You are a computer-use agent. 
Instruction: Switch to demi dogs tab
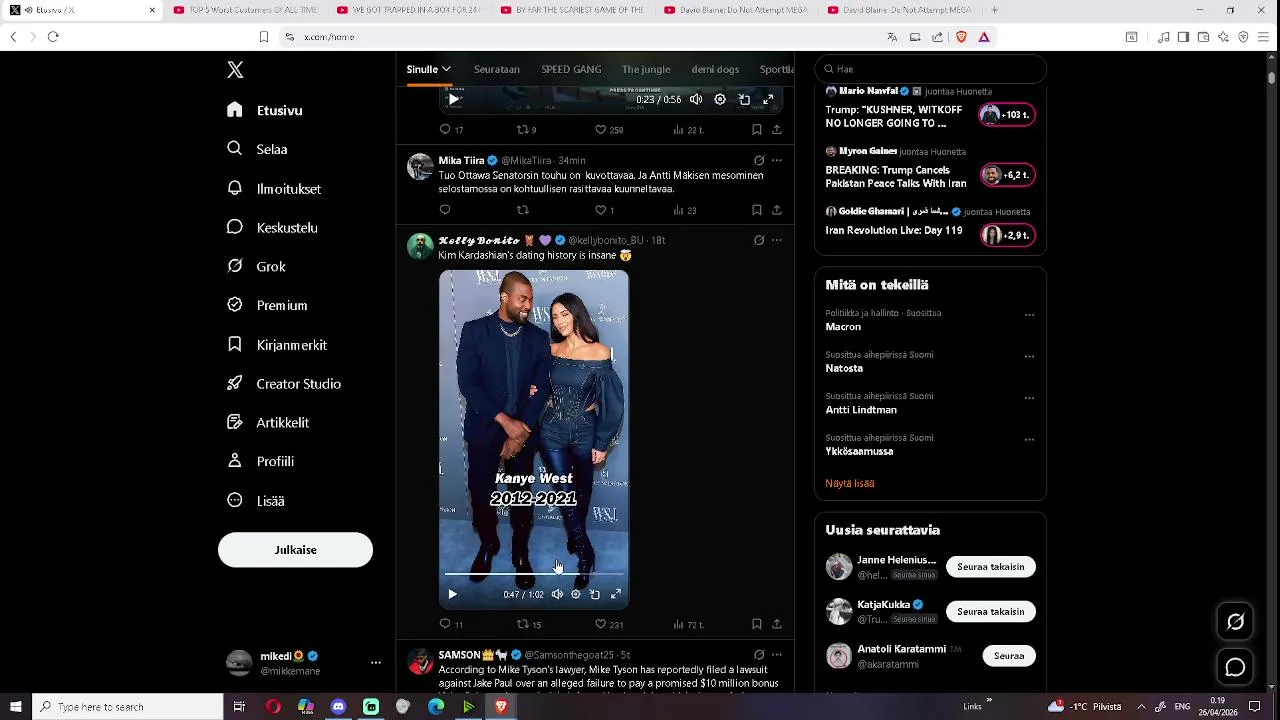click(715, 69)
